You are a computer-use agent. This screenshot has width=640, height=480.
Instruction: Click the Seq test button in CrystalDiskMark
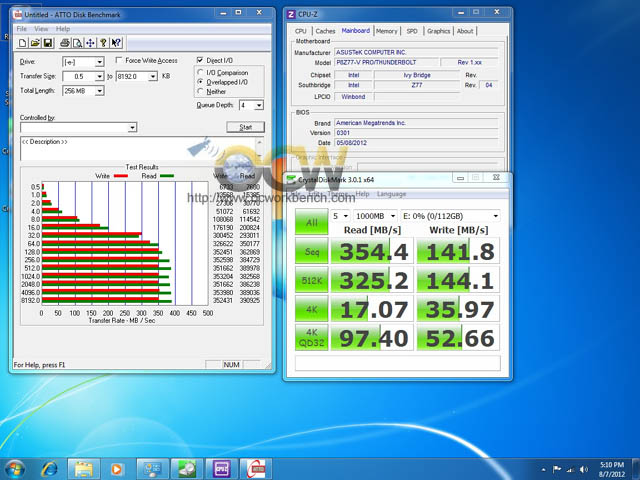[x=311, y=251]
